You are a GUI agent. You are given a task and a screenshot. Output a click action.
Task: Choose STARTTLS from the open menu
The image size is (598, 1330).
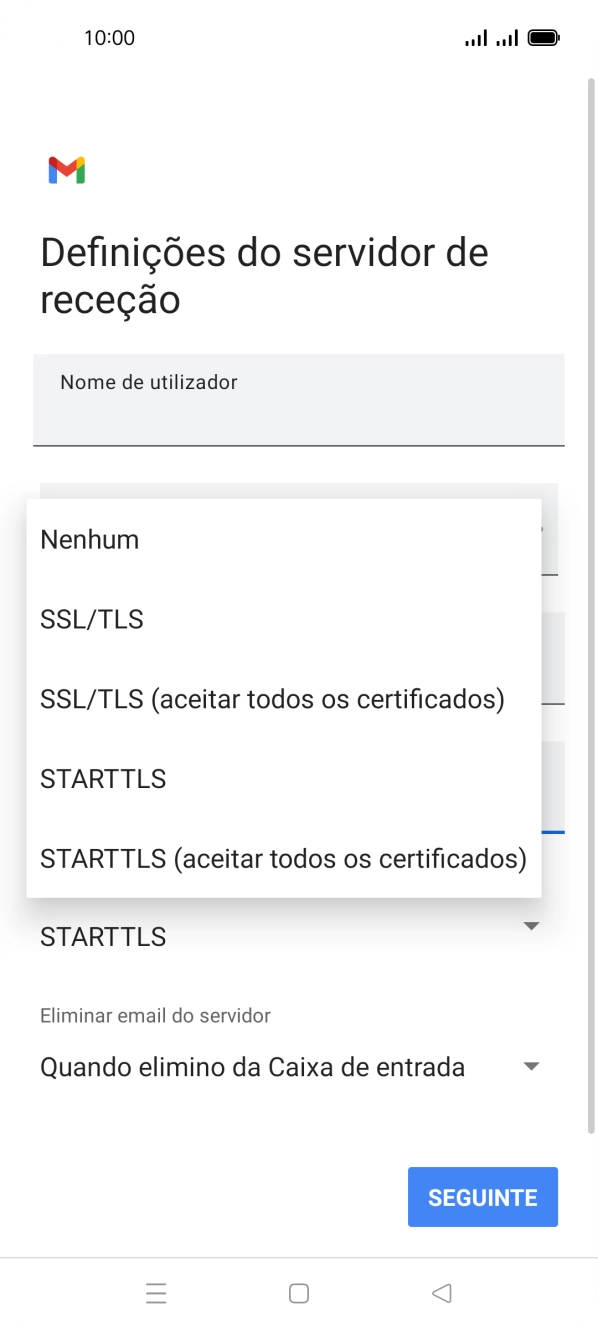click(103, 778)
